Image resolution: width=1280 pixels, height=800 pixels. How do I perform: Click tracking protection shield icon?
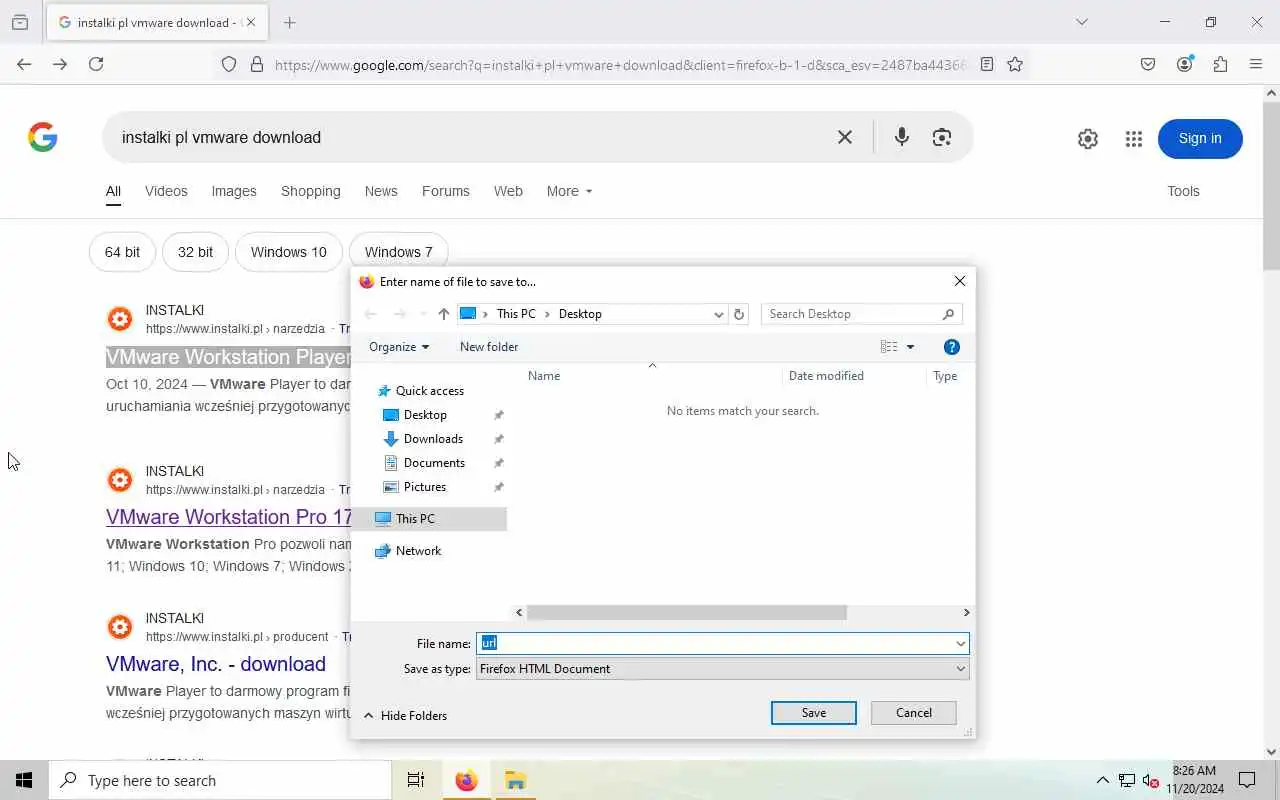pos(229,64)
